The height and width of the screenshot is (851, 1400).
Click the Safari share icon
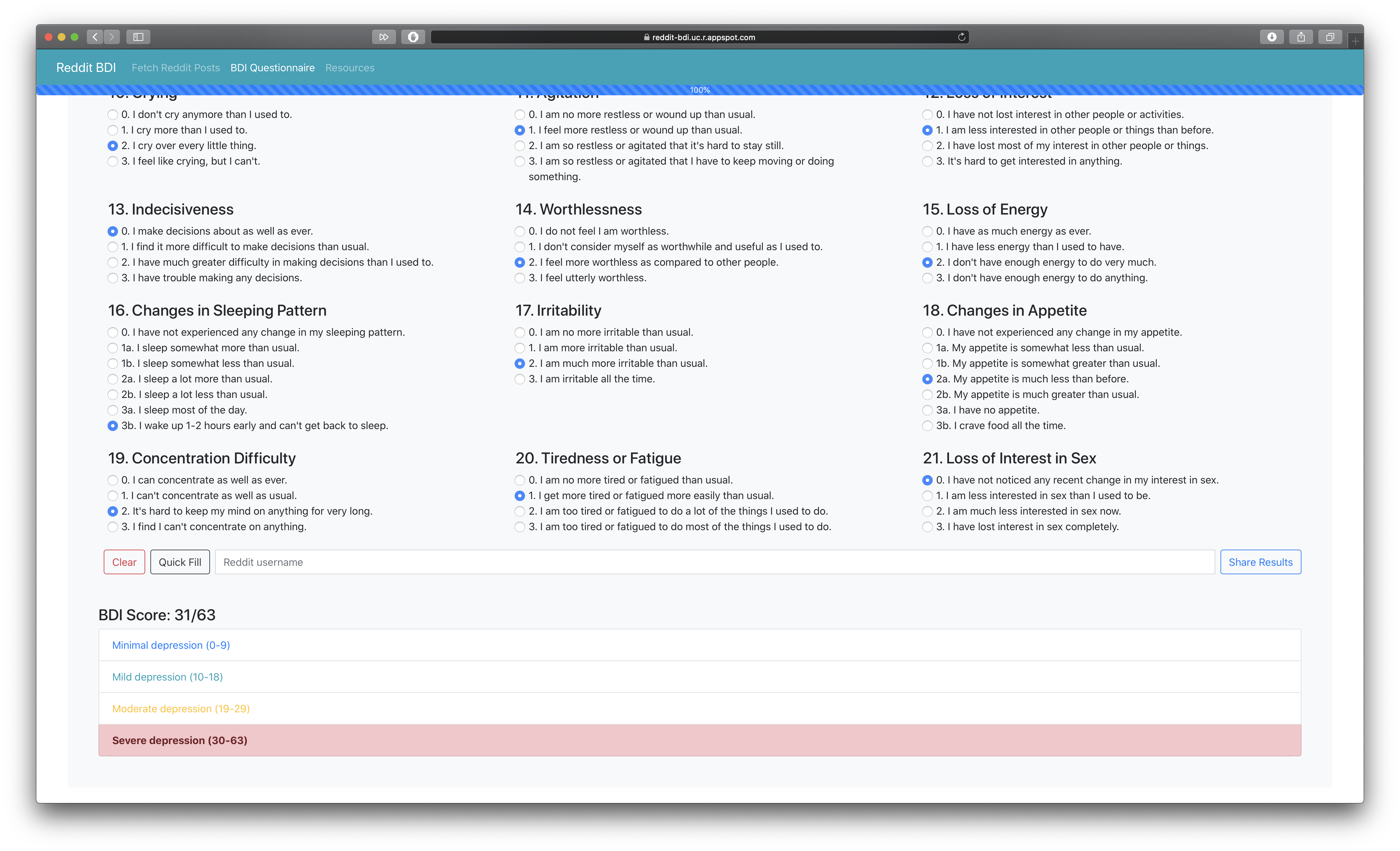tap(1301, 37)
